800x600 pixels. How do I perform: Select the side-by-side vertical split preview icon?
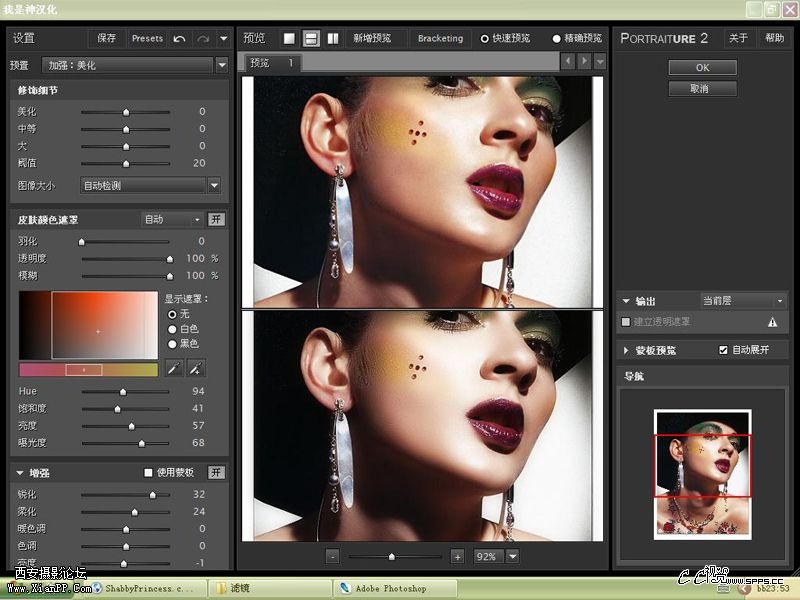point(333,39)
